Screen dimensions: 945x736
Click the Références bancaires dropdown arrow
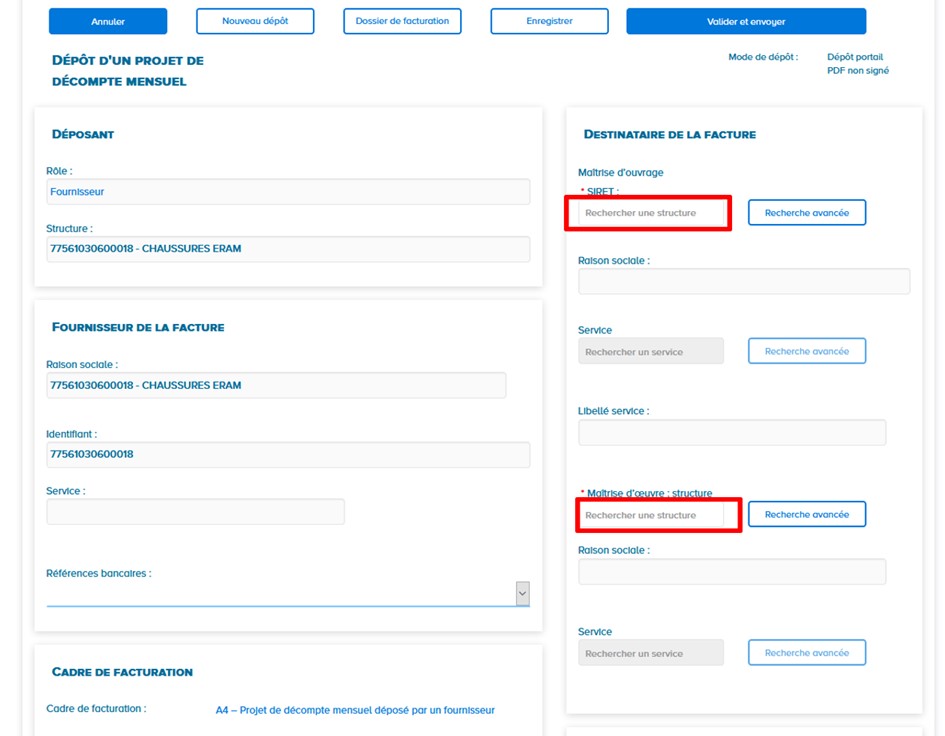pos(521,592)
